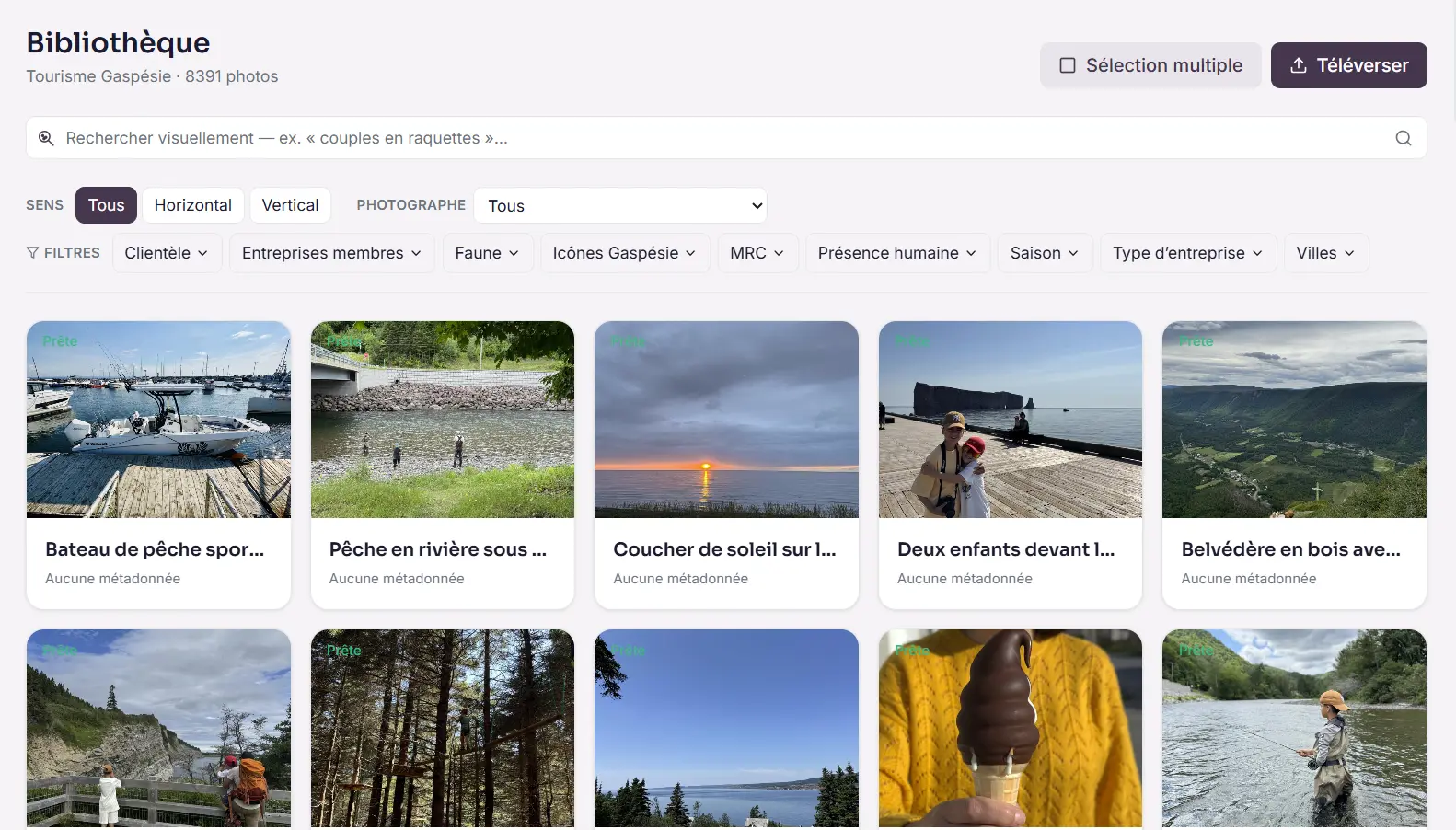
Task: Open the cliff lookout with hikers photo
Action: point(158,728)
